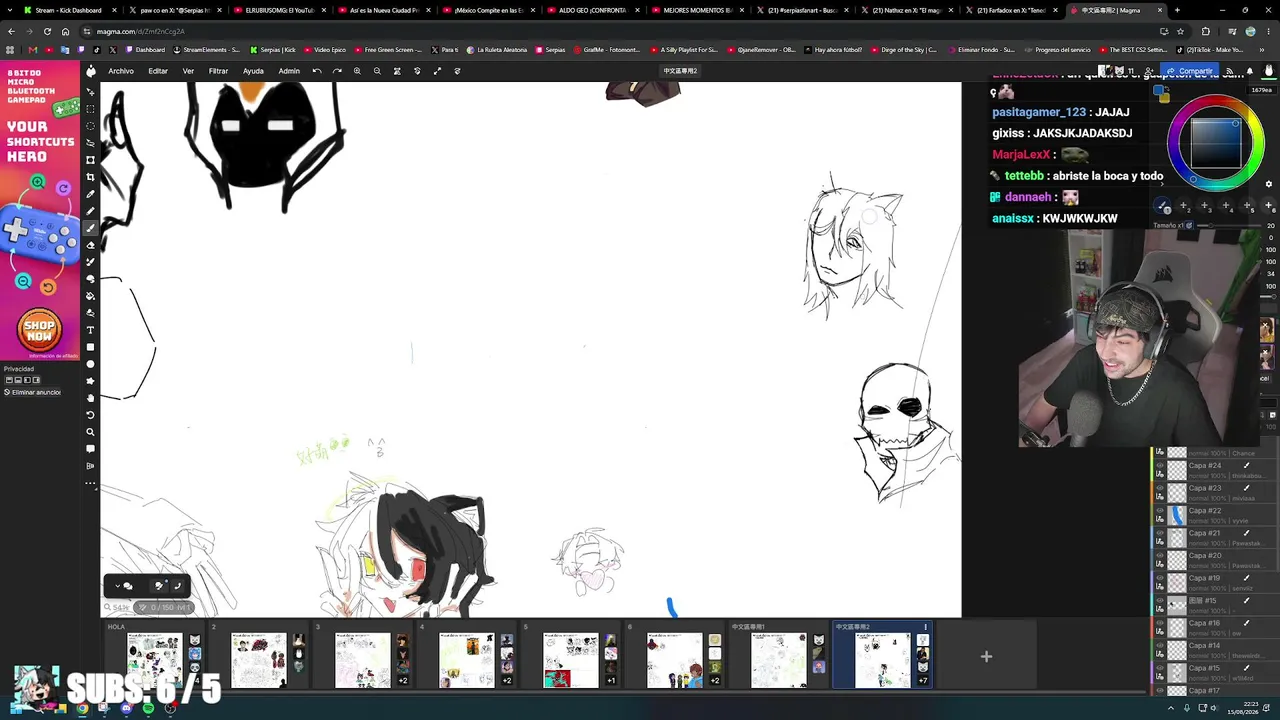Select the eraser tool
The height and width of the screenshot is (720, 1280).
tap(90, 245)
